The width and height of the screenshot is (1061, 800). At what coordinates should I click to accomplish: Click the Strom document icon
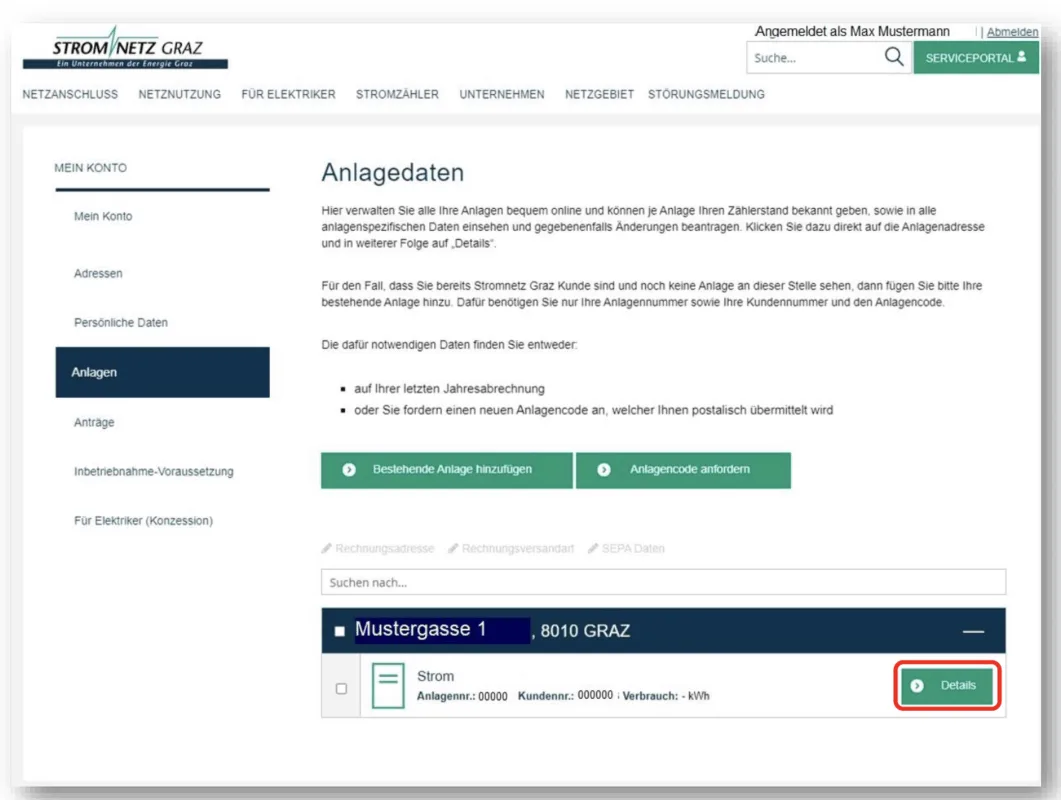(x=388, y=686)
